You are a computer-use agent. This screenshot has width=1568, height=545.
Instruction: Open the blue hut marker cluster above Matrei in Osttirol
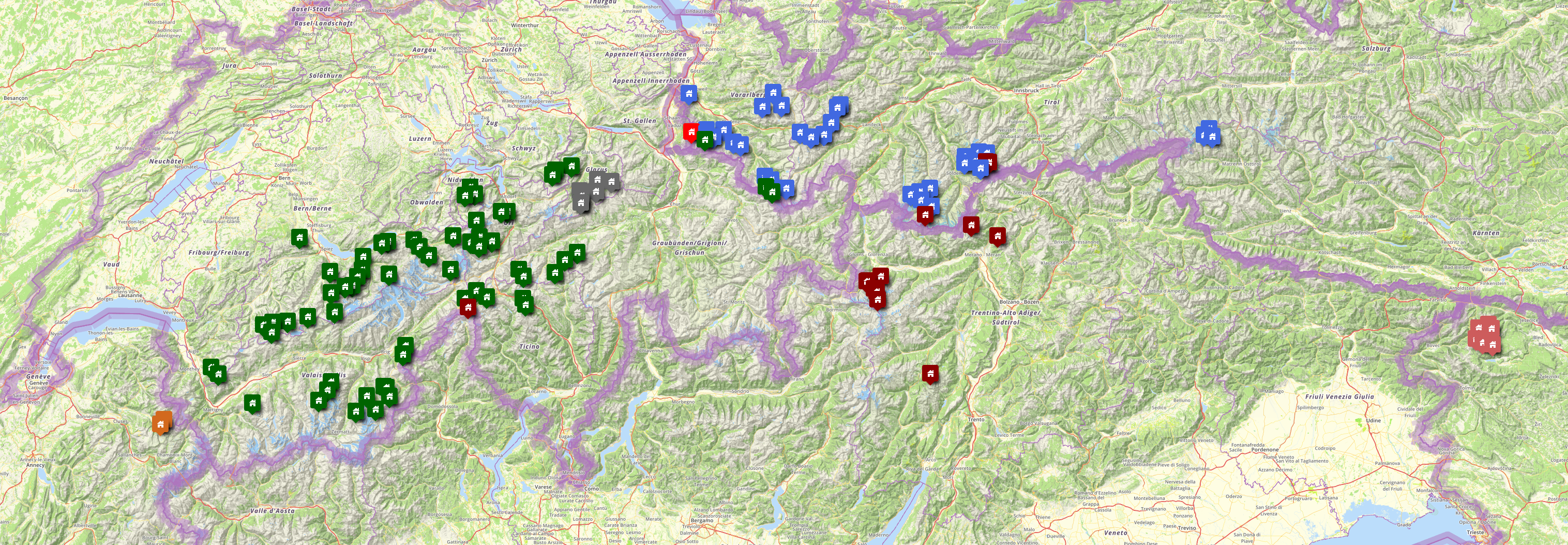click(x=1208, y=134)
